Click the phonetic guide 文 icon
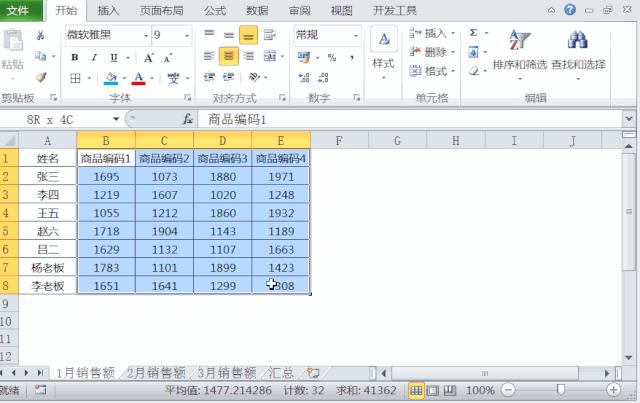Image resolution: width=640 pixels, height=403 pixels. coord(173,78)
